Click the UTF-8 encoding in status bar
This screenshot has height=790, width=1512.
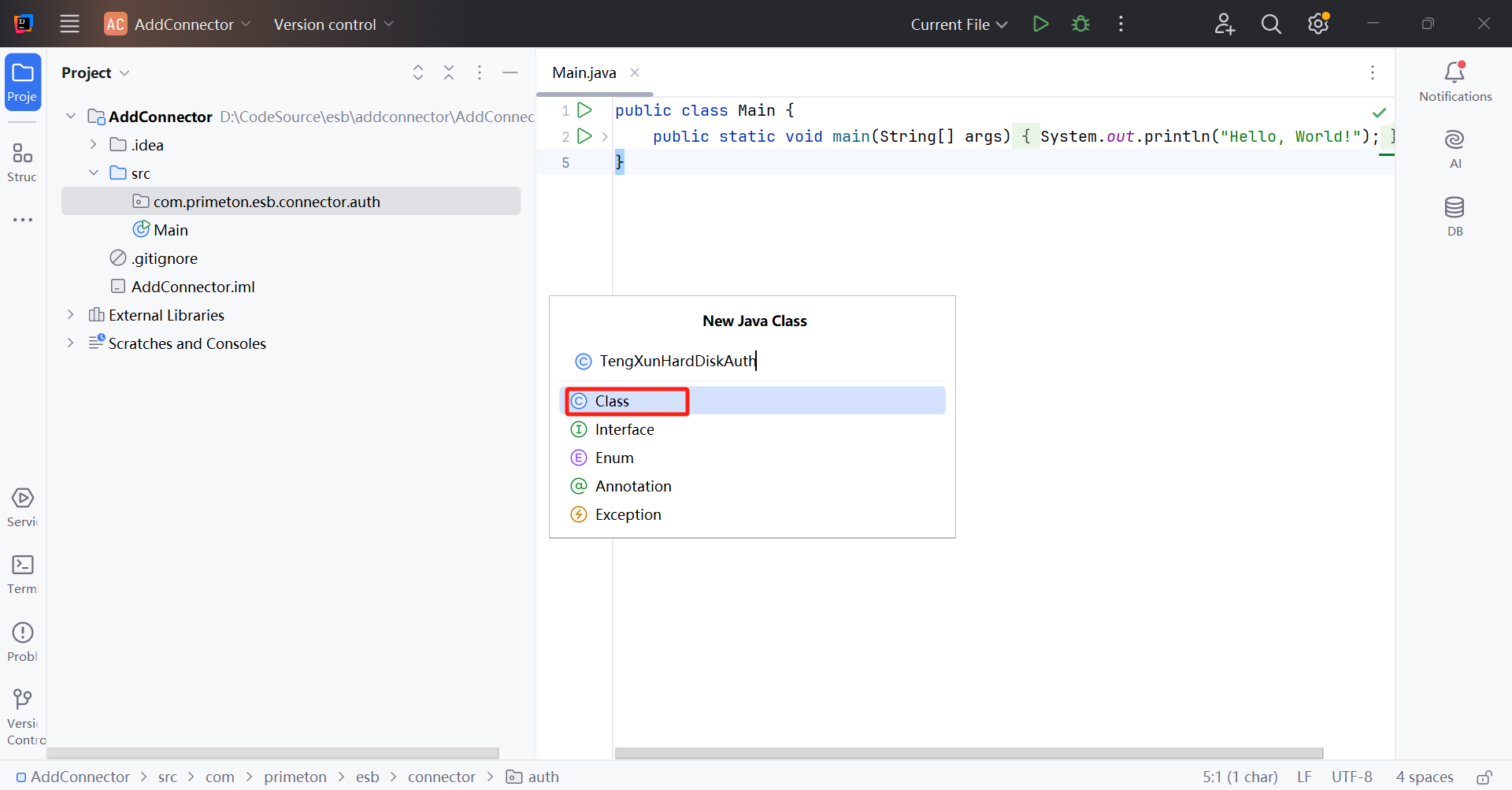(1351, 777)
